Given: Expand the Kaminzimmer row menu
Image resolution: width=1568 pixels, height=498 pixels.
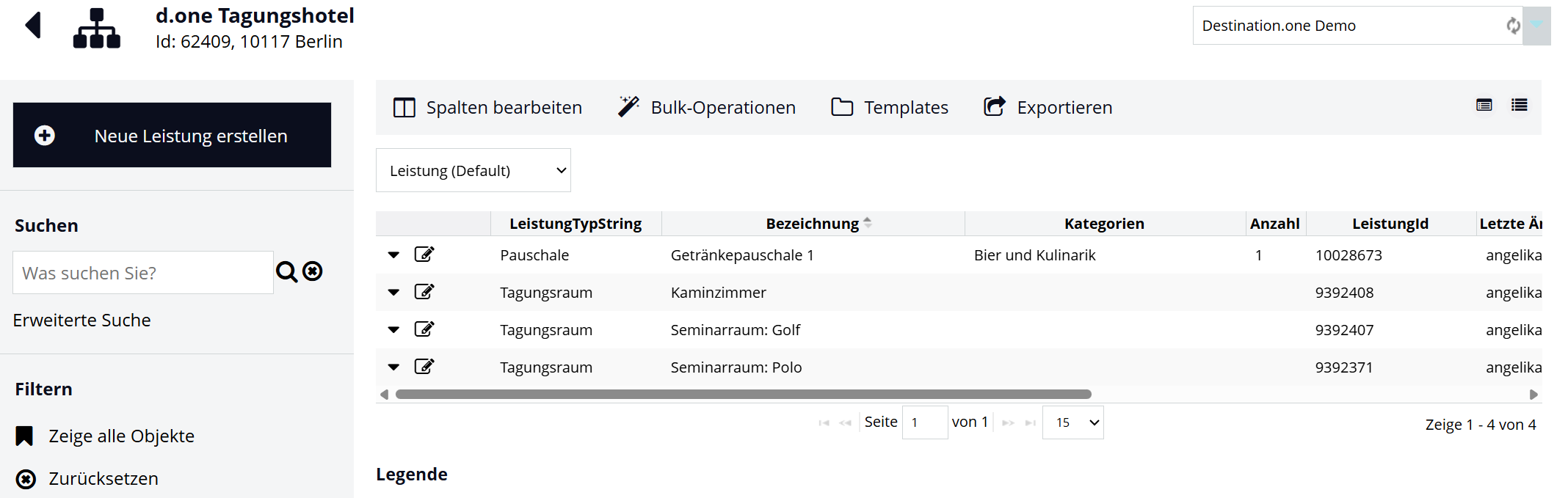Looking at the screenshot, I should [x=393, y=293].
